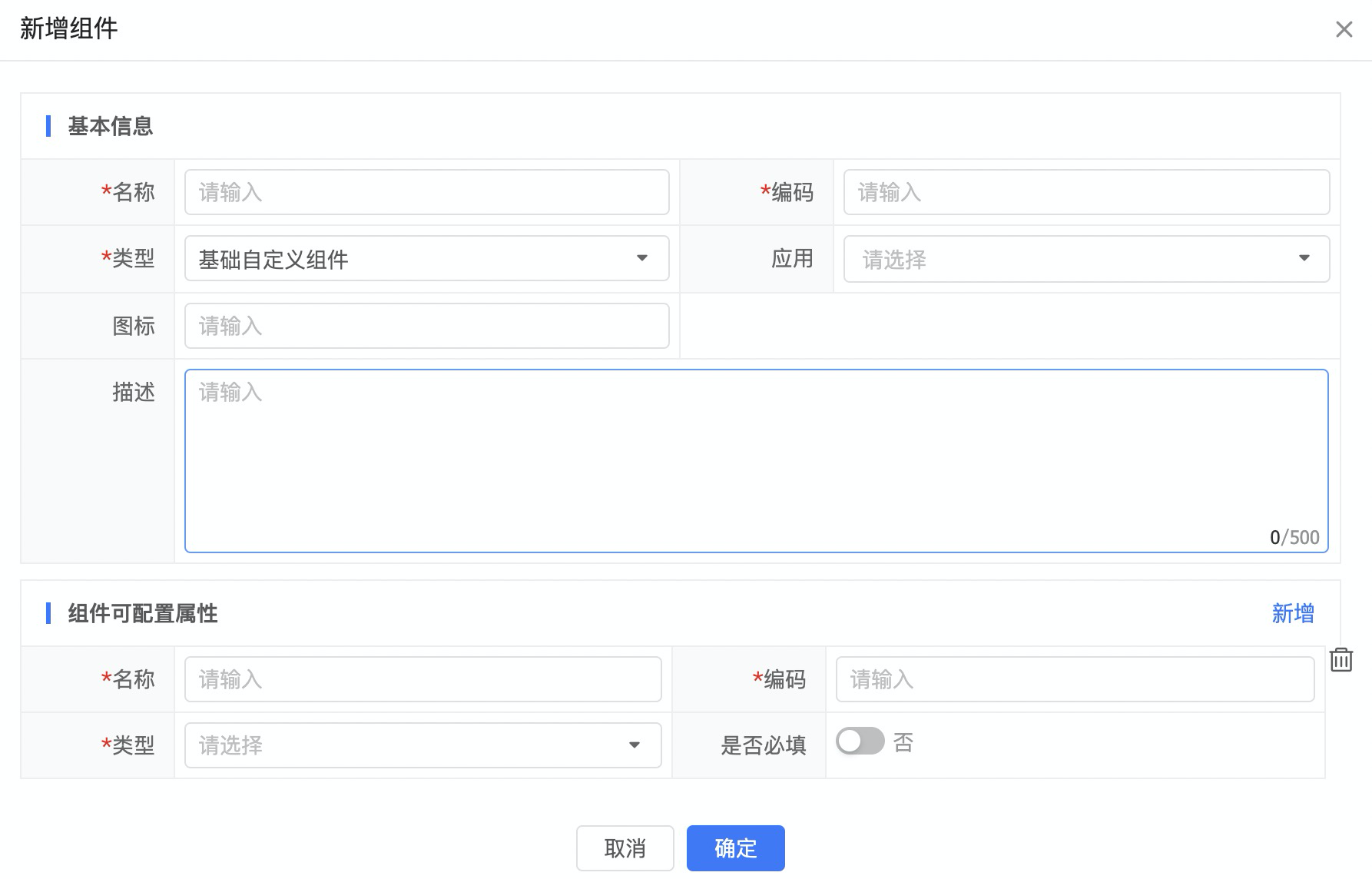1372x879 pixels.
Task: Click the 基本信息 section heading
Action: coord(111,126)
